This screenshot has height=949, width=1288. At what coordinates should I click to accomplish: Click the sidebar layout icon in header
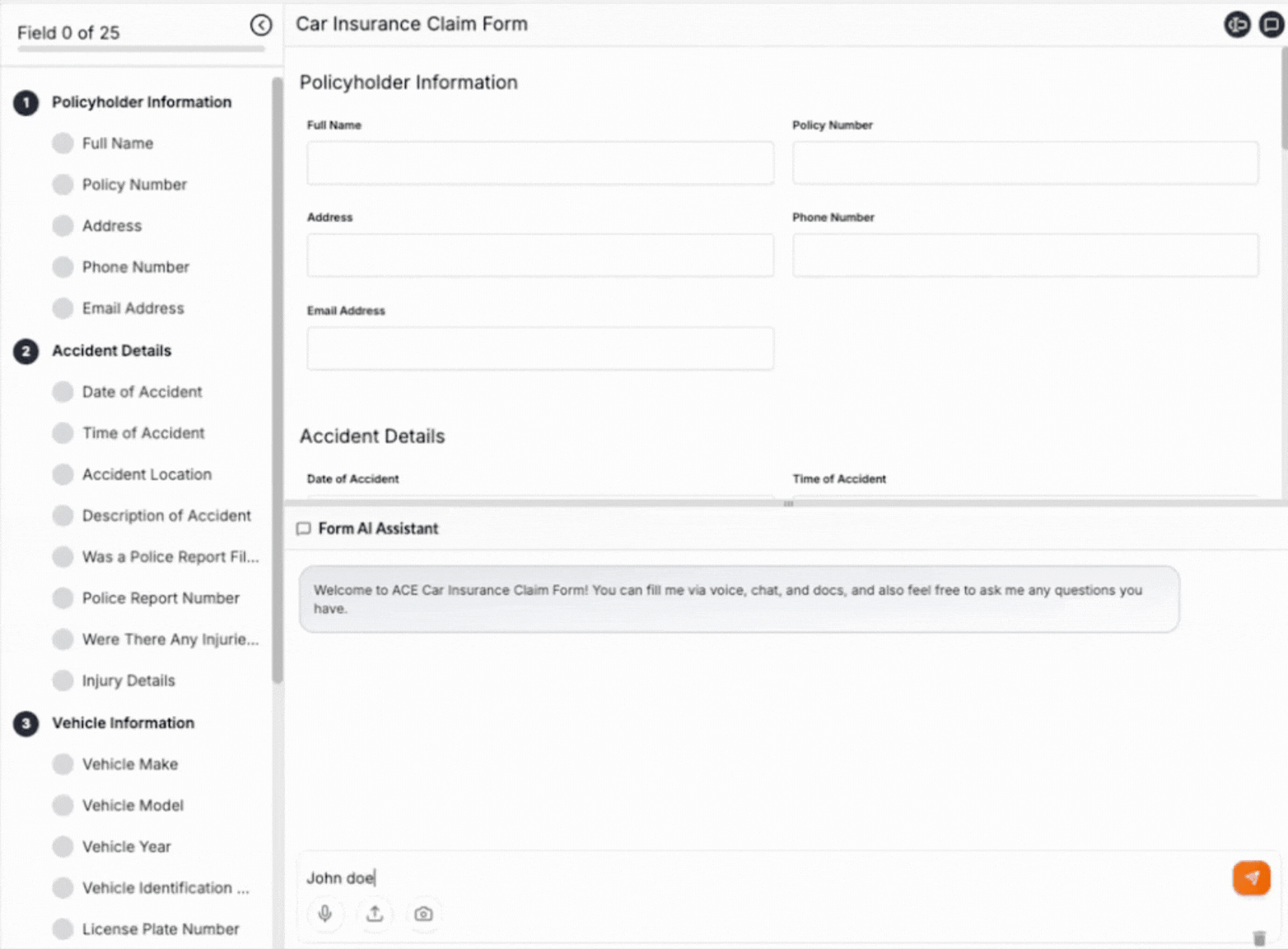(1237, 25)
